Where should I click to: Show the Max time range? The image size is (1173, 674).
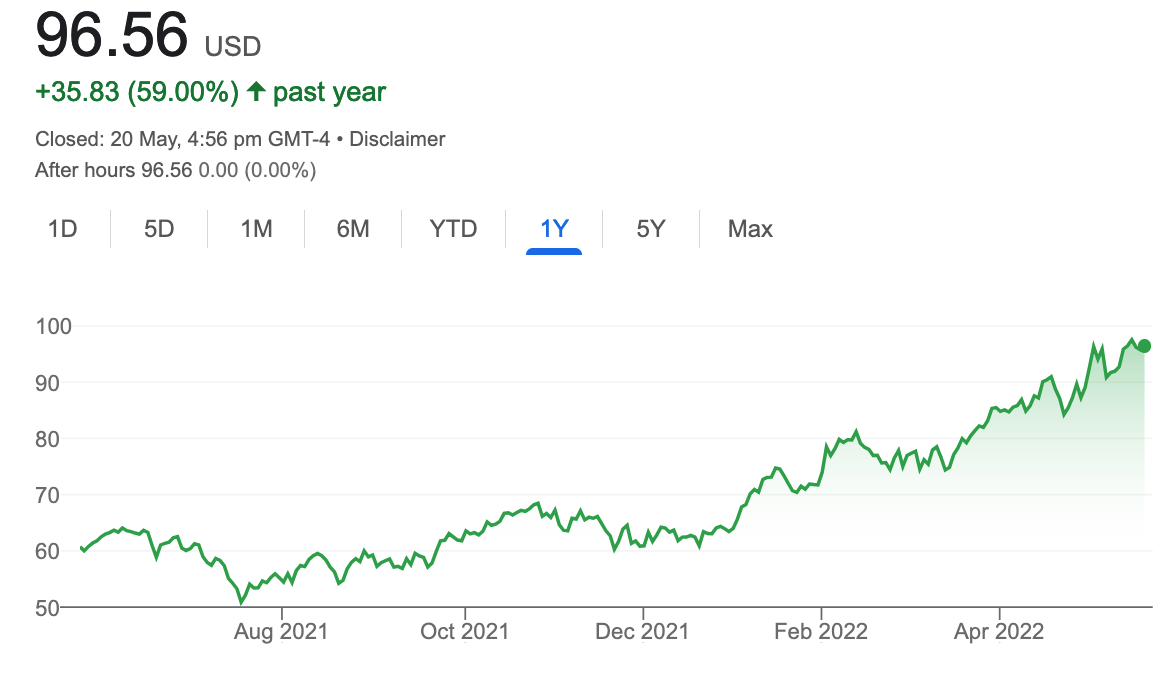(x=750, y=229)
